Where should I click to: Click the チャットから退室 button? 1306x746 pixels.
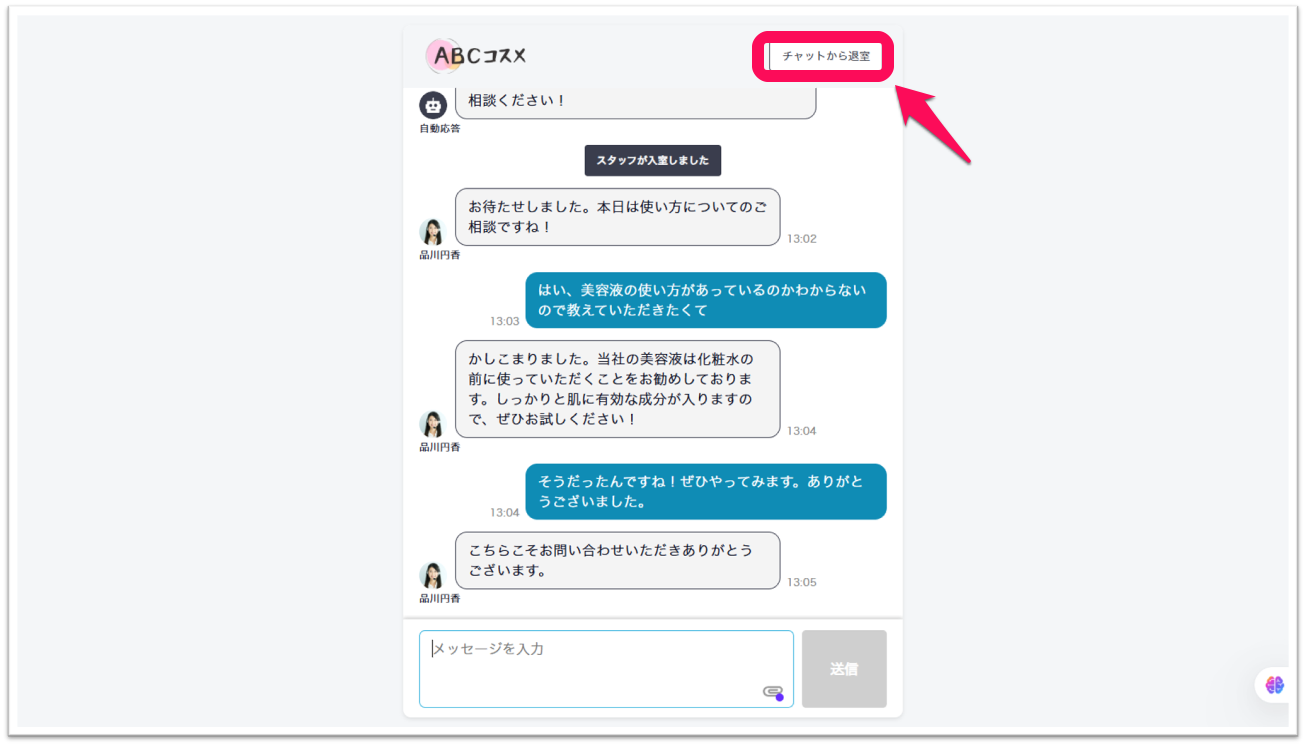click(x=825, y=56)
